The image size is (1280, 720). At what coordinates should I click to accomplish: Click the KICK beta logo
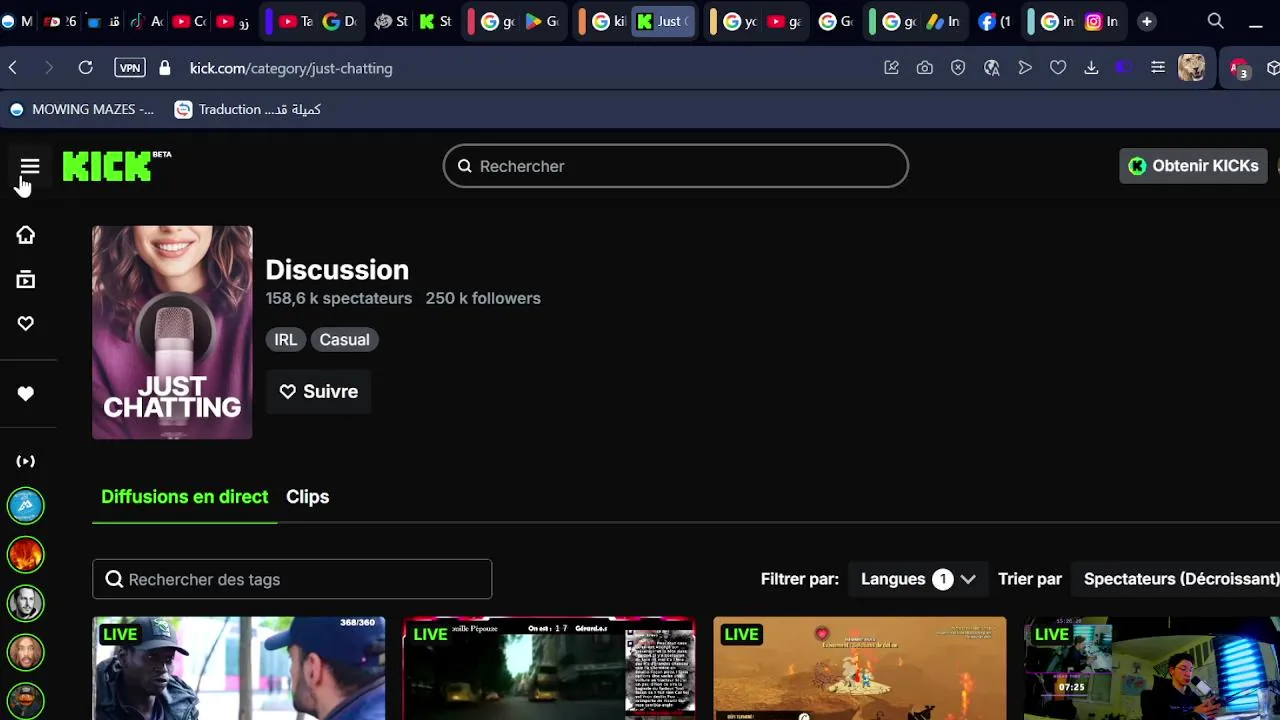(x=116, y=166)
